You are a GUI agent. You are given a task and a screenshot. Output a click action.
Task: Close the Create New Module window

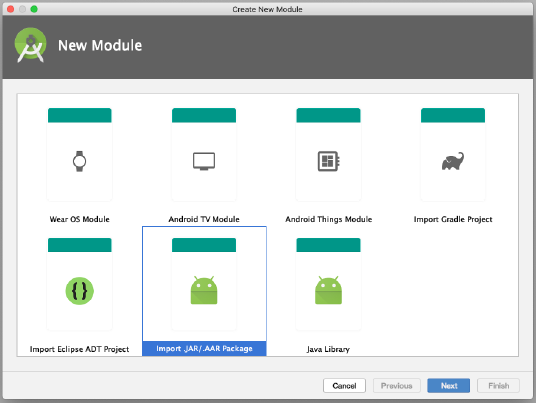(11, 9)
